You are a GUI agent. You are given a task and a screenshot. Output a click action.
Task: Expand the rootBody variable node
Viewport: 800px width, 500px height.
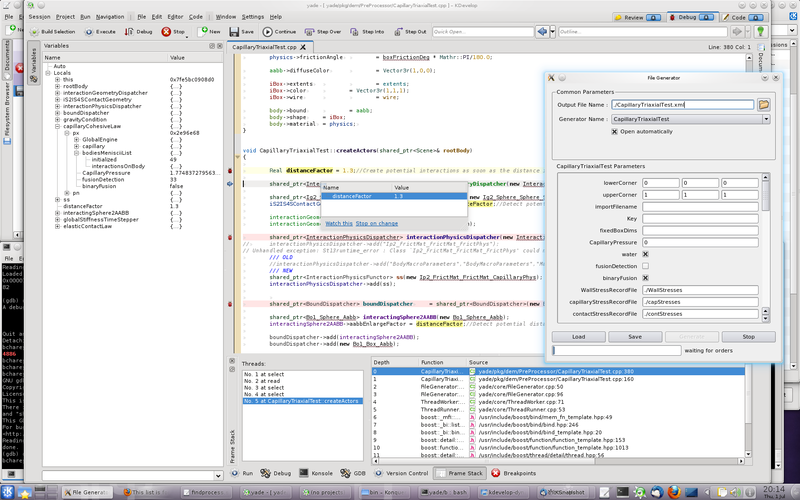click(58, 86)
